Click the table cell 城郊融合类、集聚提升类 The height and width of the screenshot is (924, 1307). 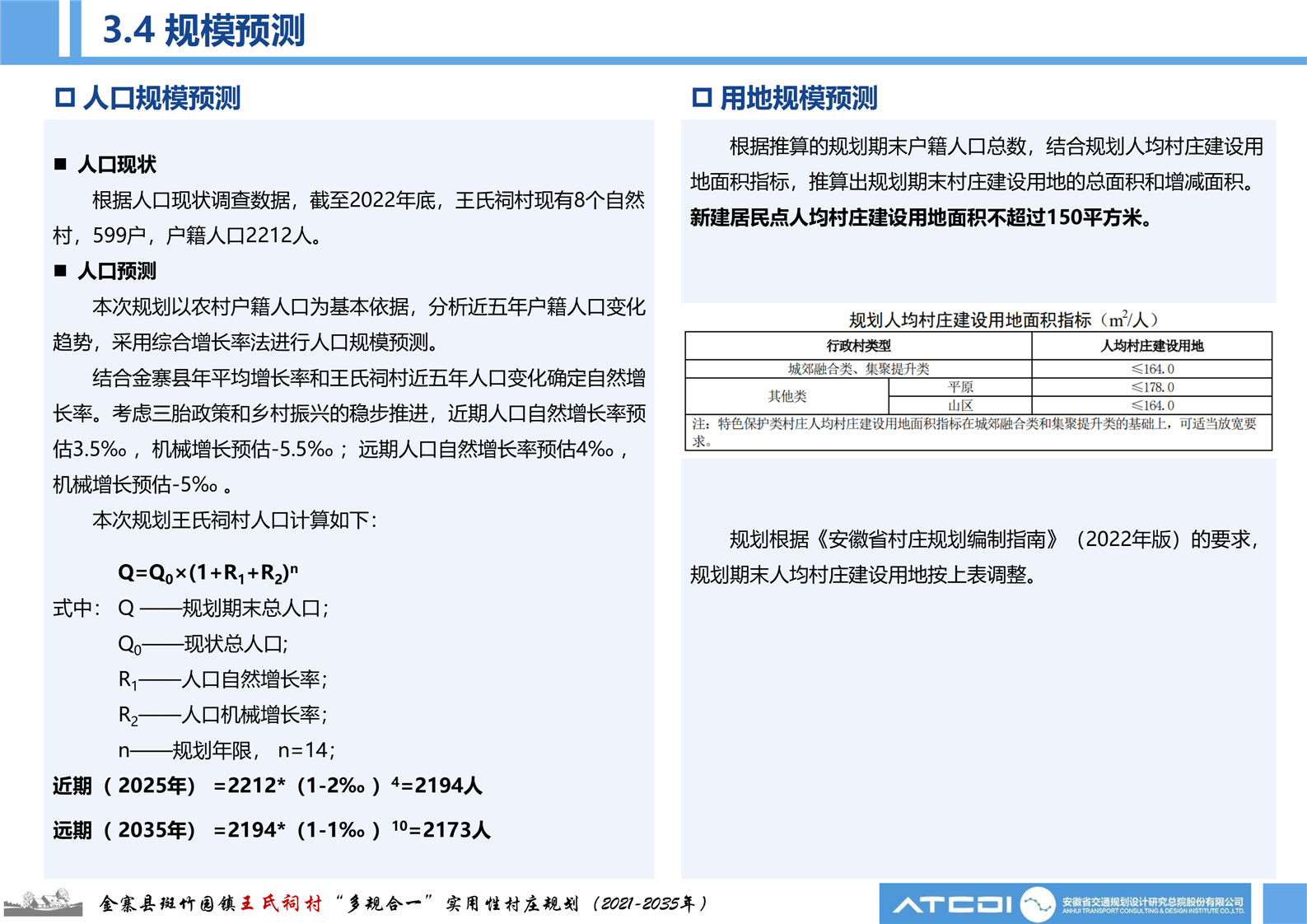858,369
